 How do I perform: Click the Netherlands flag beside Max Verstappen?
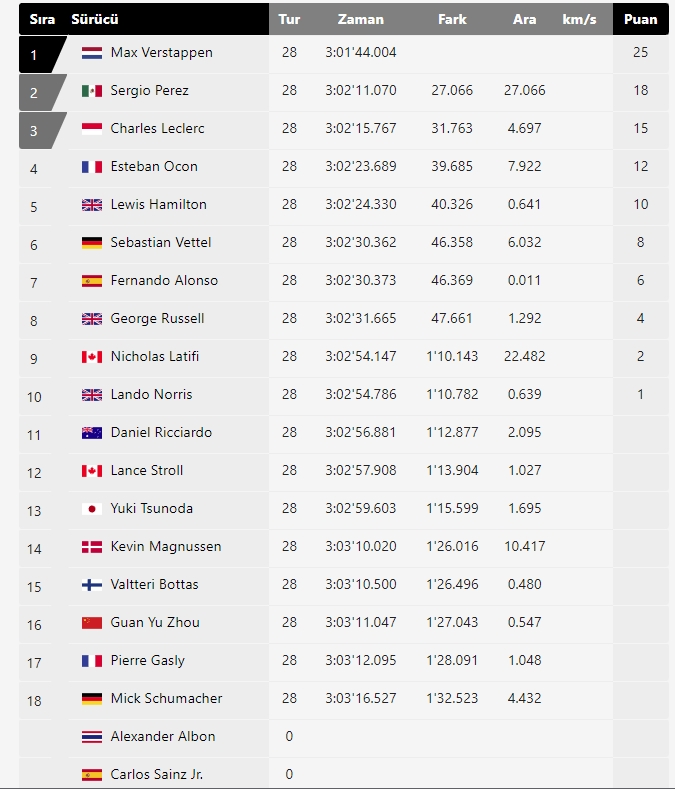[92, 53]
